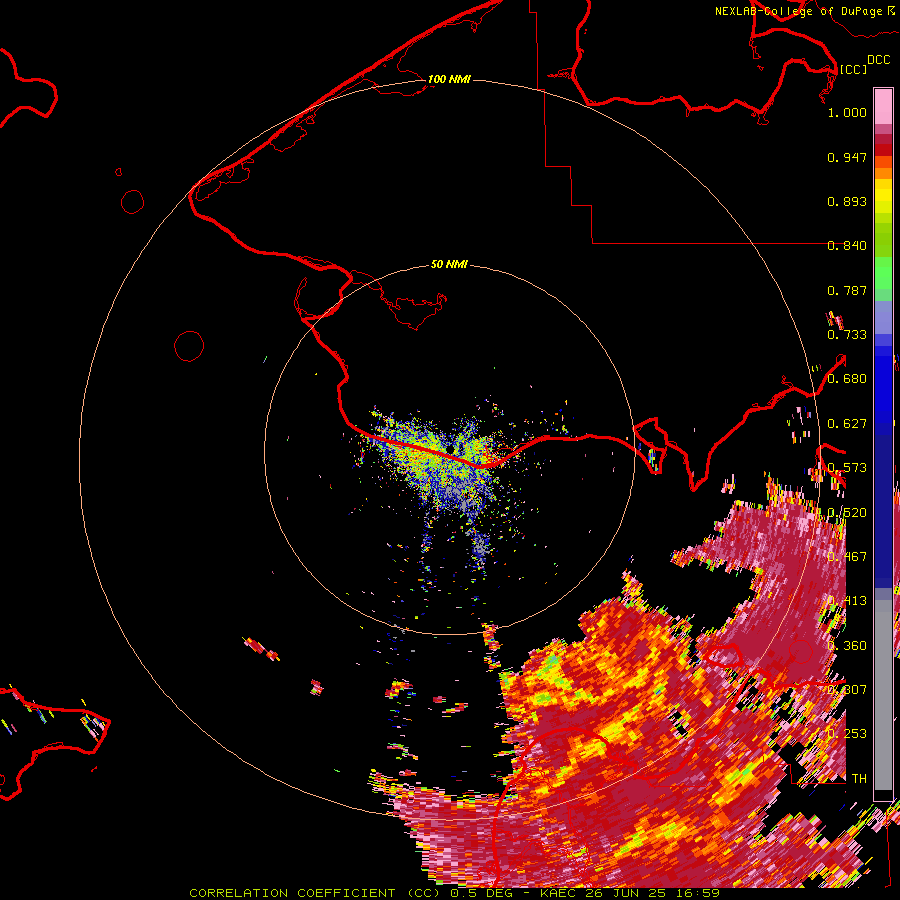The width and height of the screenshot is (900, 900).
Task: Click the 0.947 scale value
Action: [x=847, y=157]
